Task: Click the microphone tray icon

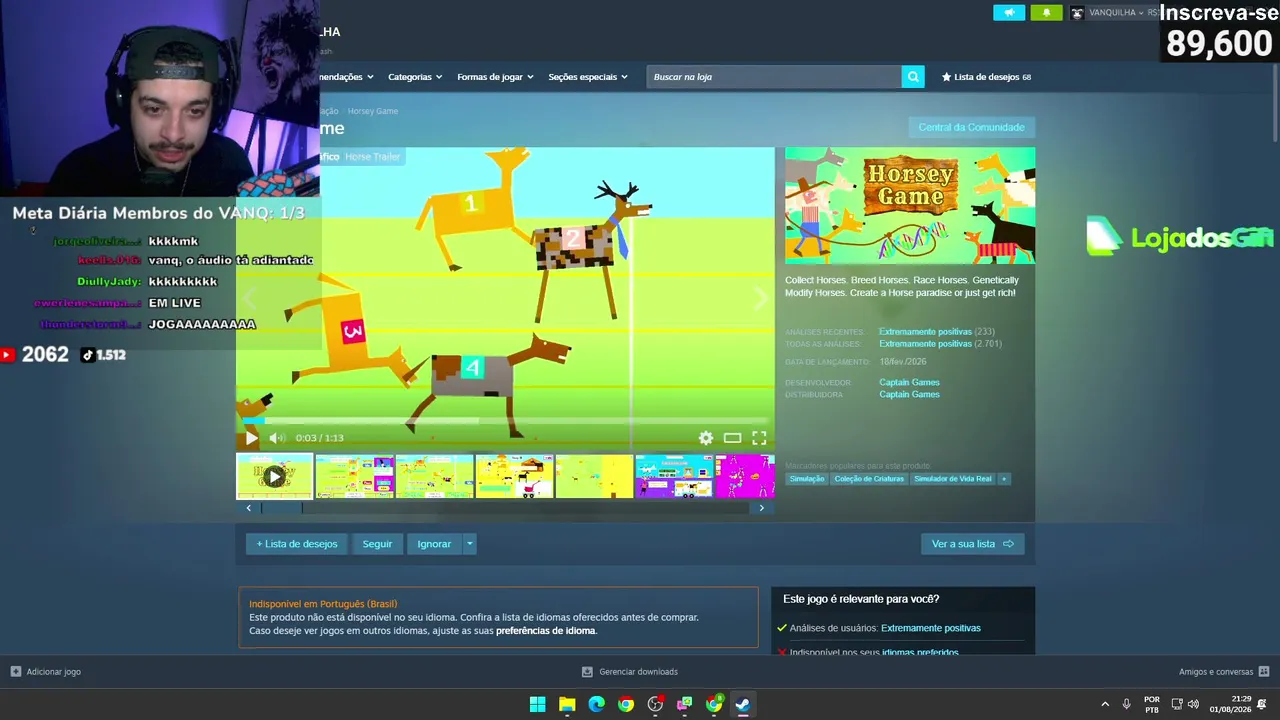Action: tap(1126, 704)
